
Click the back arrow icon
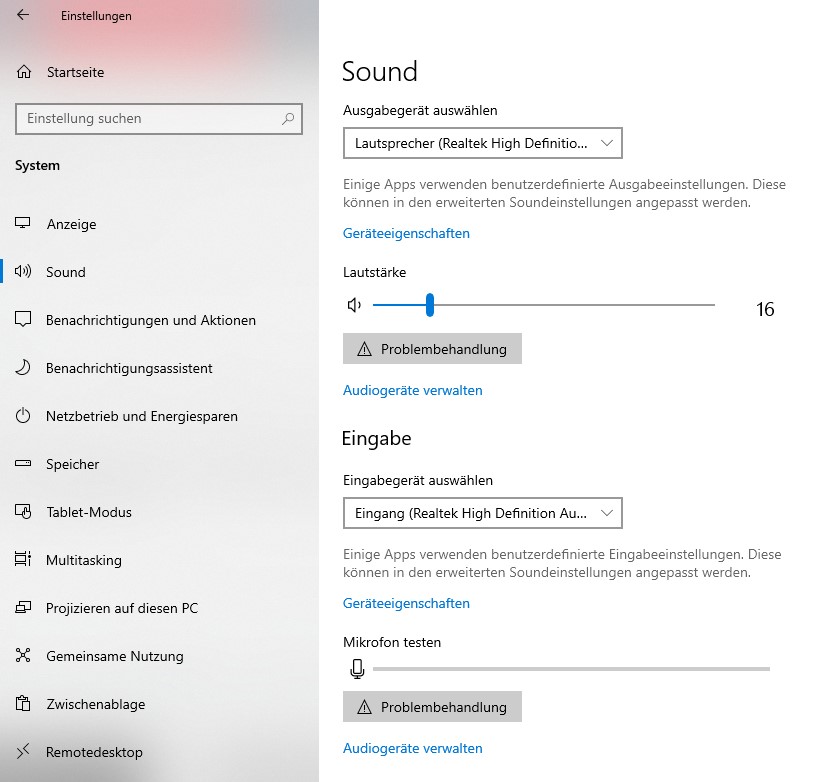pos(23,15)
